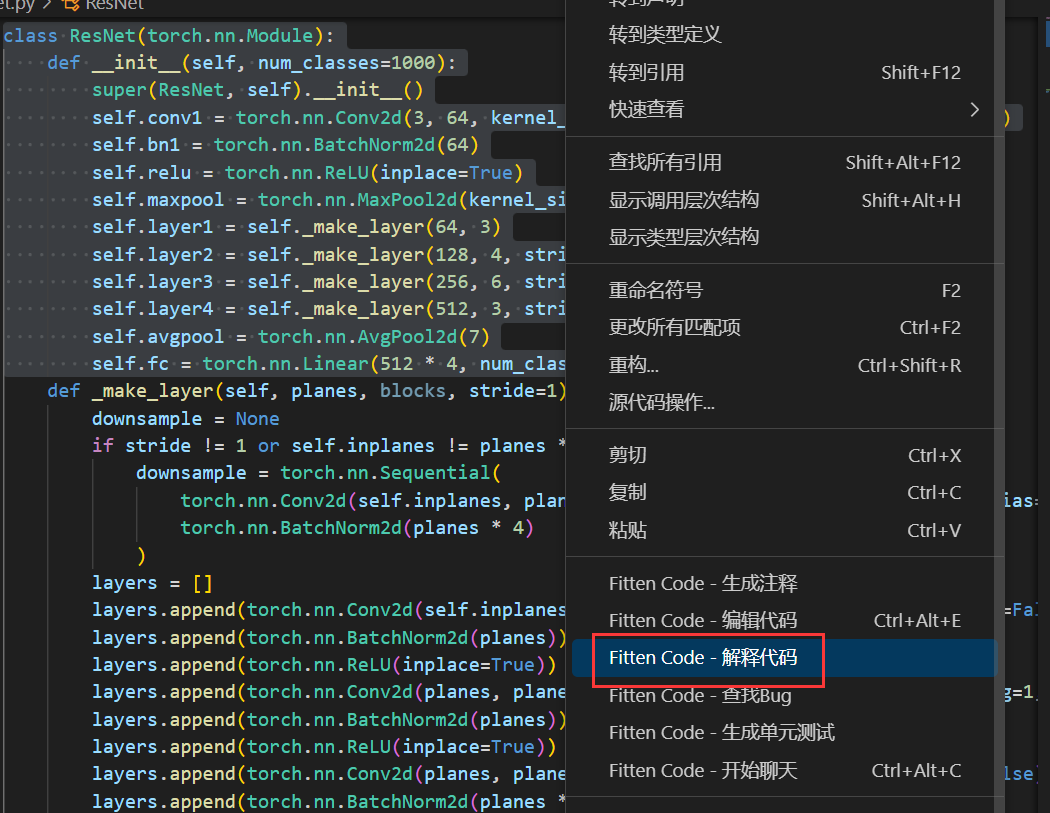Open the 重构... refactor option
Screen dimensions: 1050x813
pos(634,365)
